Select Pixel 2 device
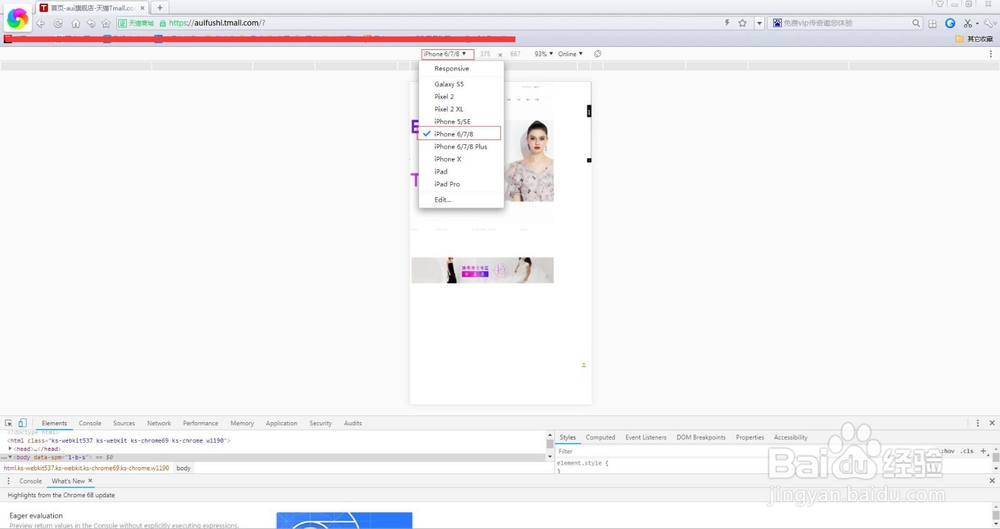The image size is (1000, 529). point(444,96)
